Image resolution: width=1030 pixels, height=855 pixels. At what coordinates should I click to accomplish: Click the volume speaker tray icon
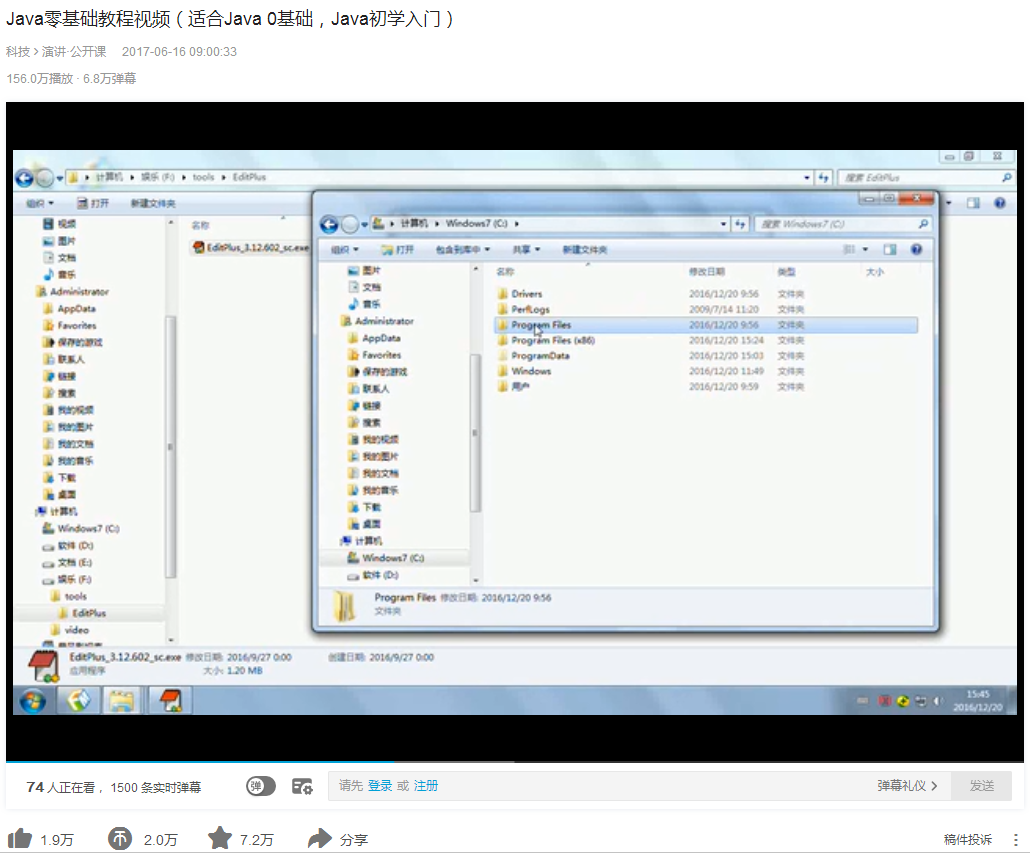point(938,701)
